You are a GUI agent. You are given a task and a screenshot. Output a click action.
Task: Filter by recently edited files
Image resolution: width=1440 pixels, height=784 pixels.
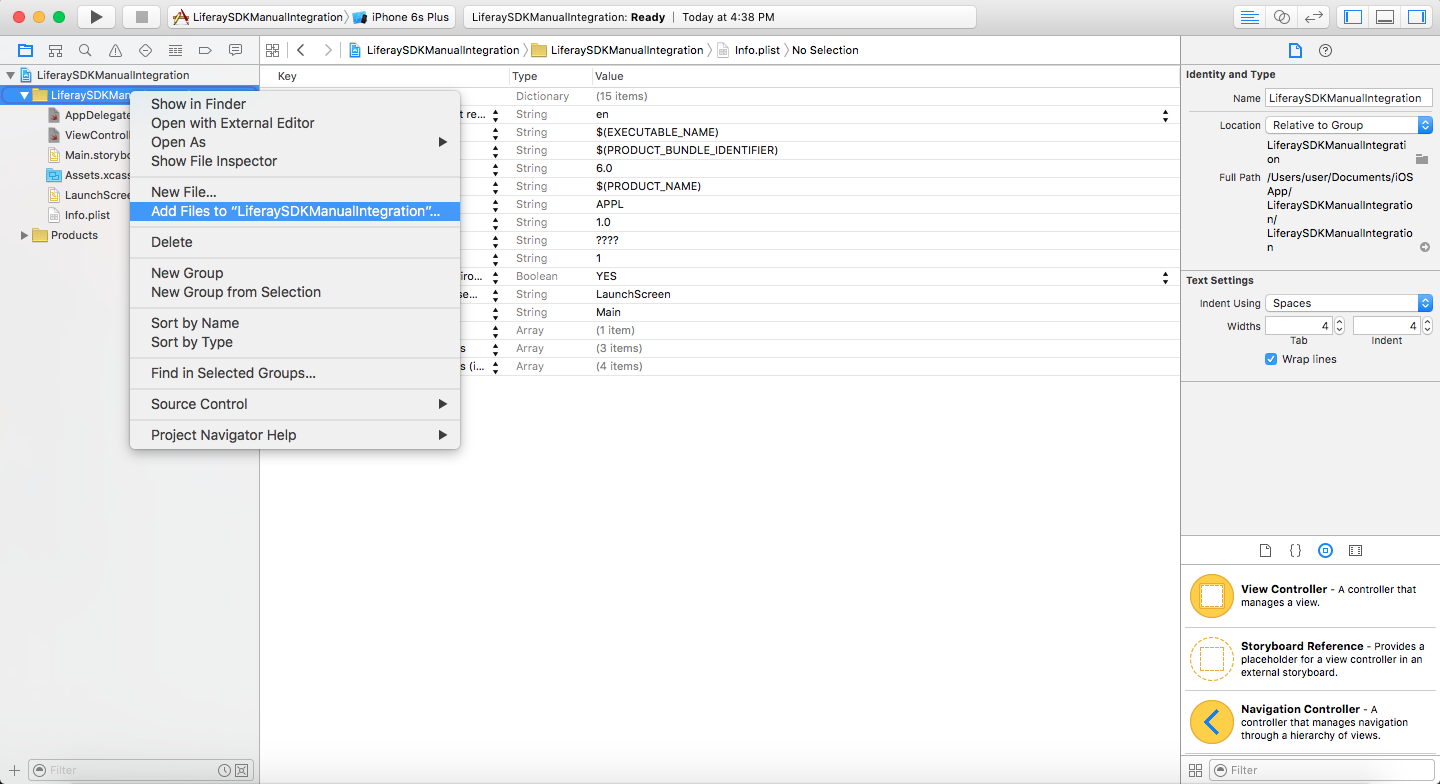pyautogui.click(x=225, y=770)
